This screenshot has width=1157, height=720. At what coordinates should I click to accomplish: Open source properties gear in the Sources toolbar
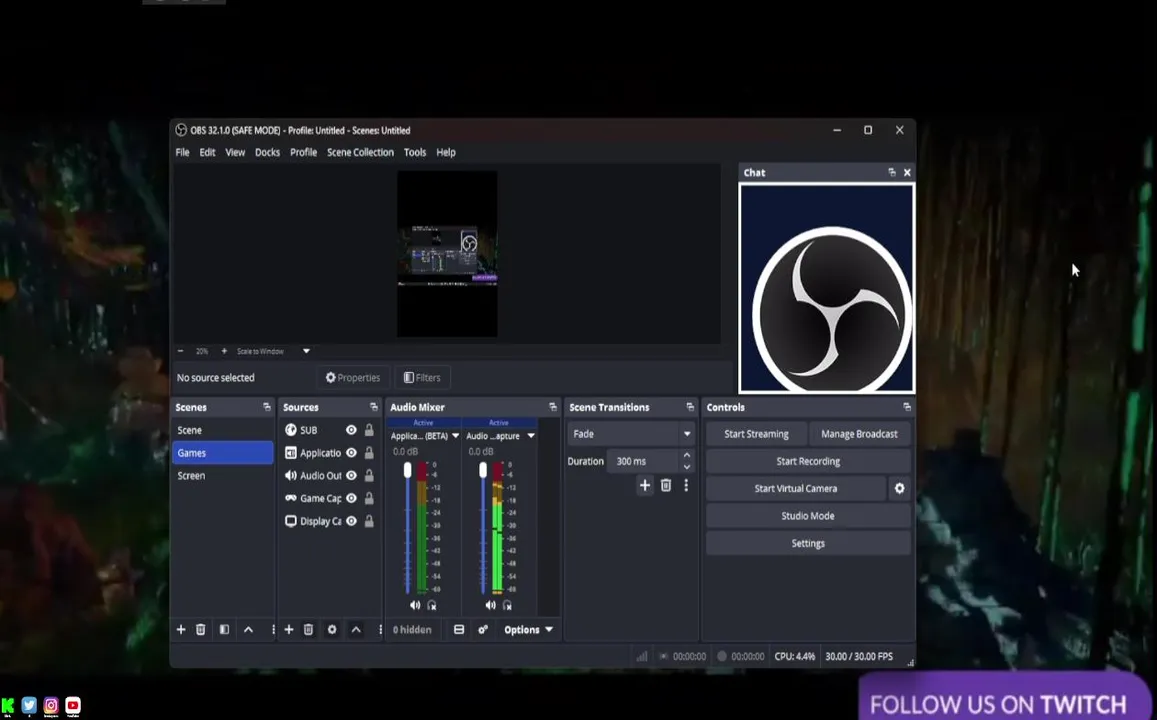pyautogui.click(x=332, y=629)
